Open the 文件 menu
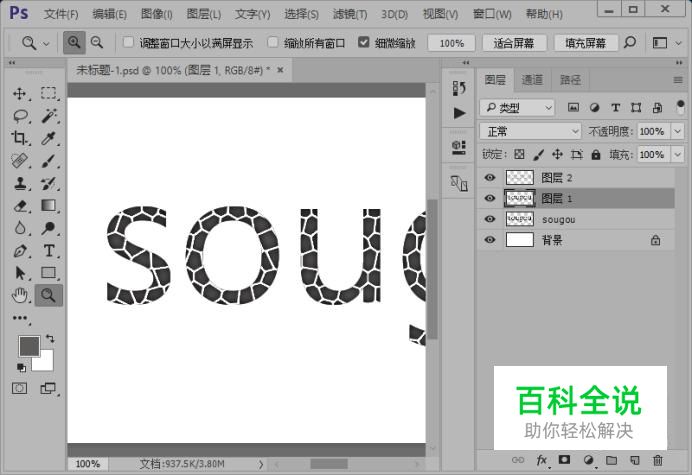692x475 pixels. pos(61,14)
